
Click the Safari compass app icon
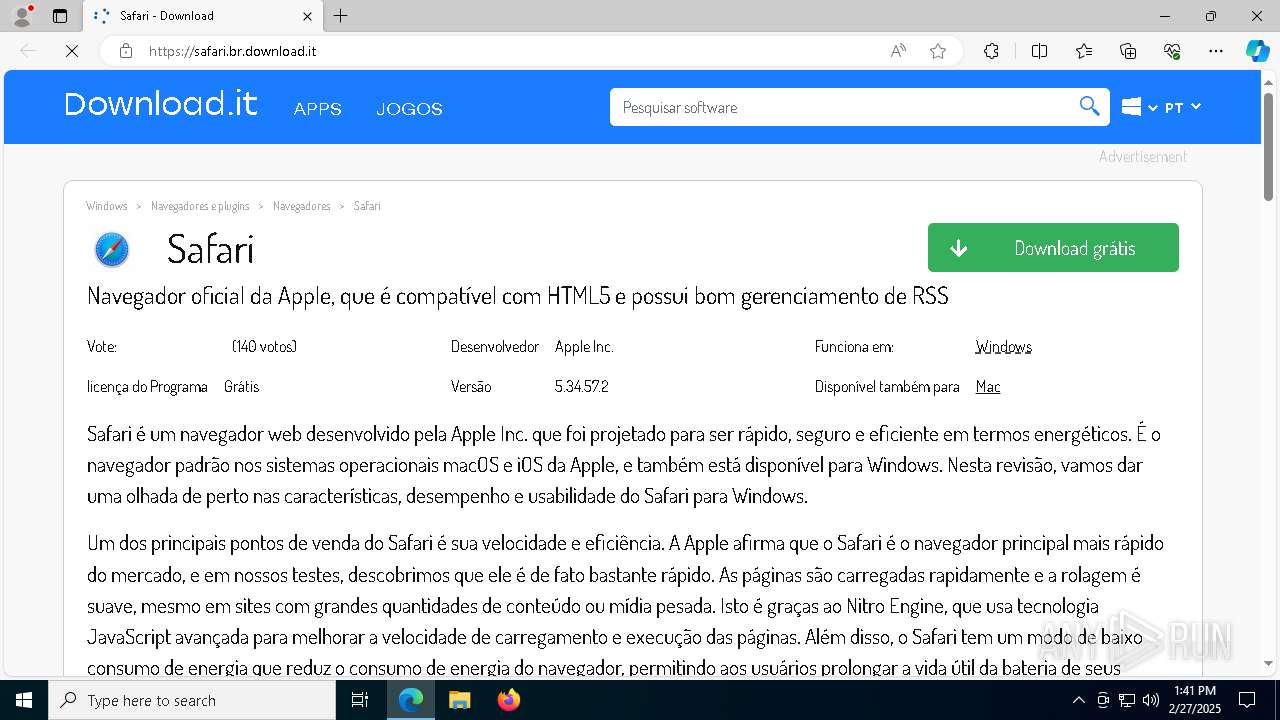coord(112,249)
